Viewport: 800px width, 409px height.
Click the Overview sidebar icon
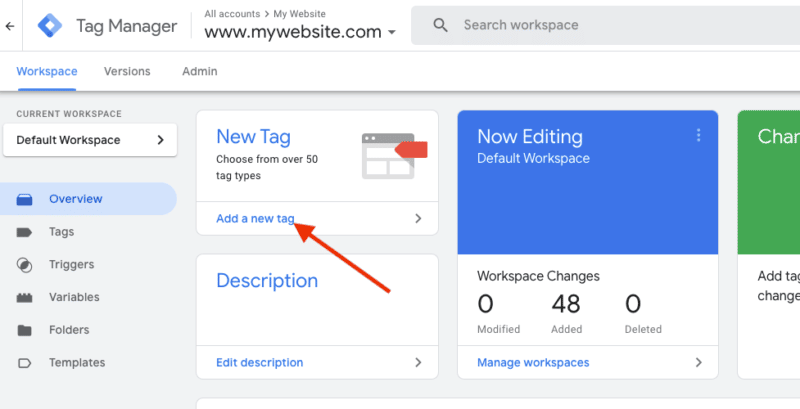(x=24, y=199)
